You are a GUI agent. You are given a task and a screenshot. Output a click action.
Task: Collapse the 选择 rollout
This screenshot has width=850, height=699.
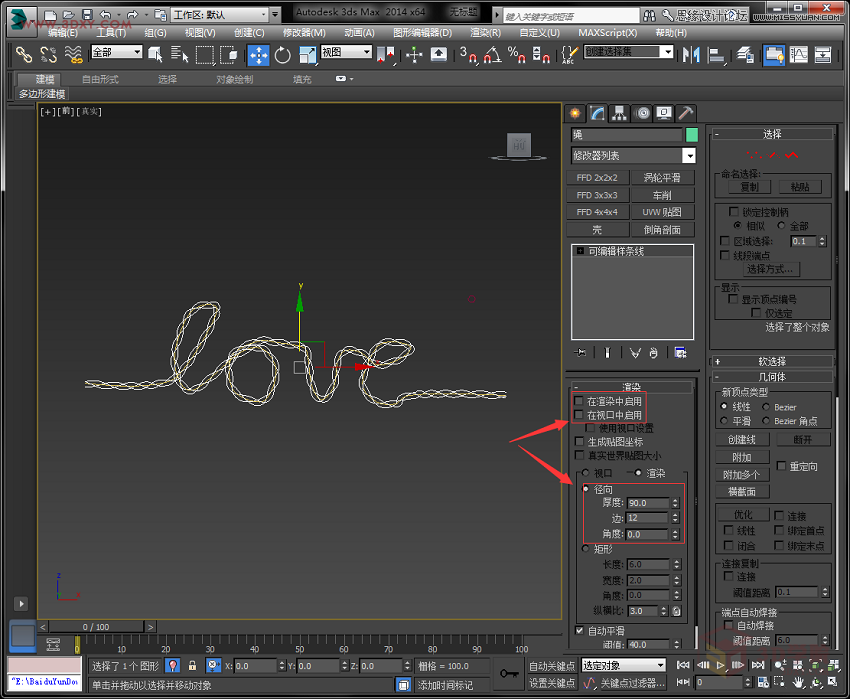coord(771,133)
